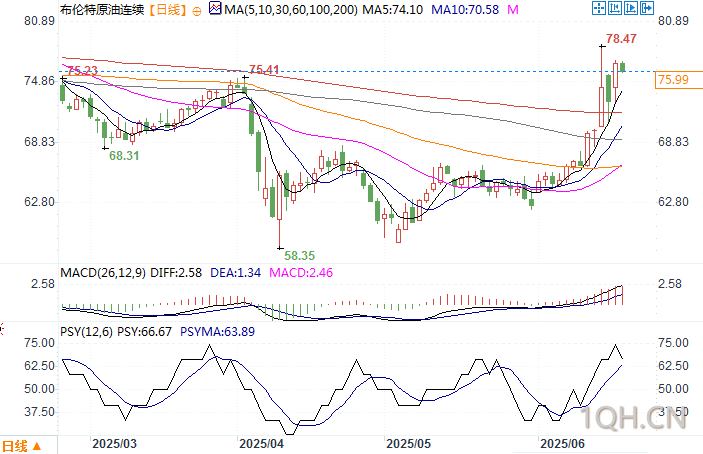Click the magenta M moving-average legend

513,9
